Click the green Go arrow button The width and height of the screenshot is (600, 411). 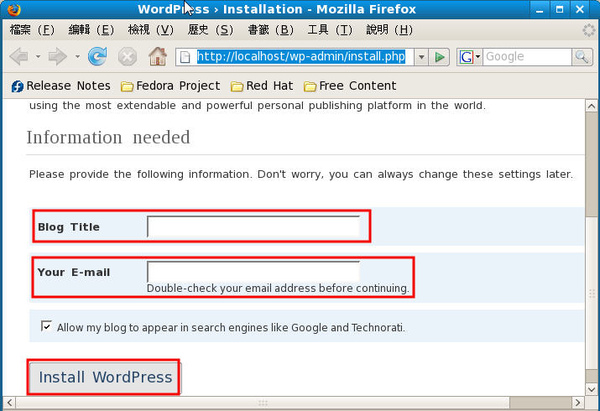pos(439,57)
